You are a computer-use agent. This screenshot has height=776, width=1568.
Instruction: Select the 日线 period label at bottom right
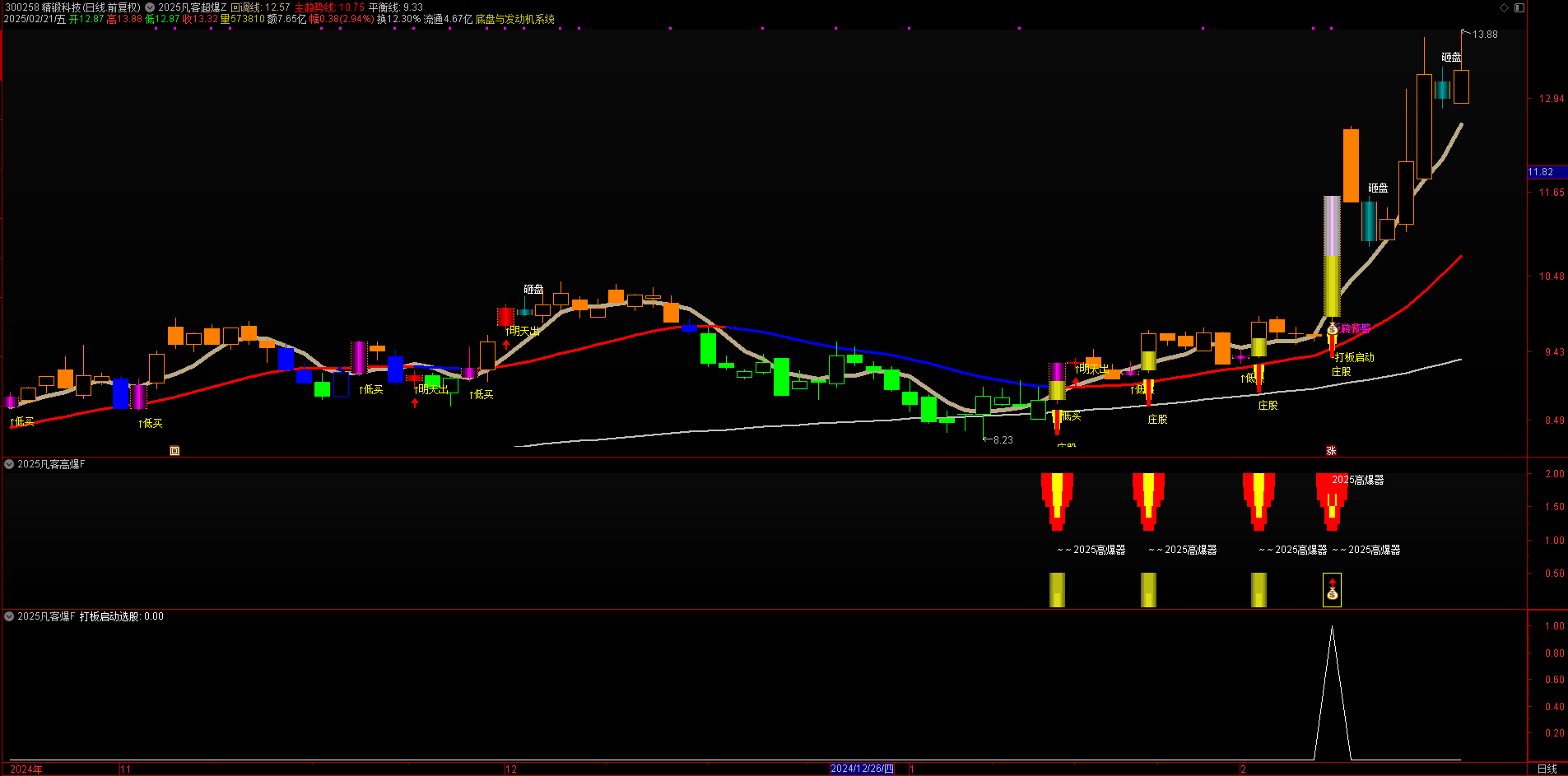(x=1547, y=769)
